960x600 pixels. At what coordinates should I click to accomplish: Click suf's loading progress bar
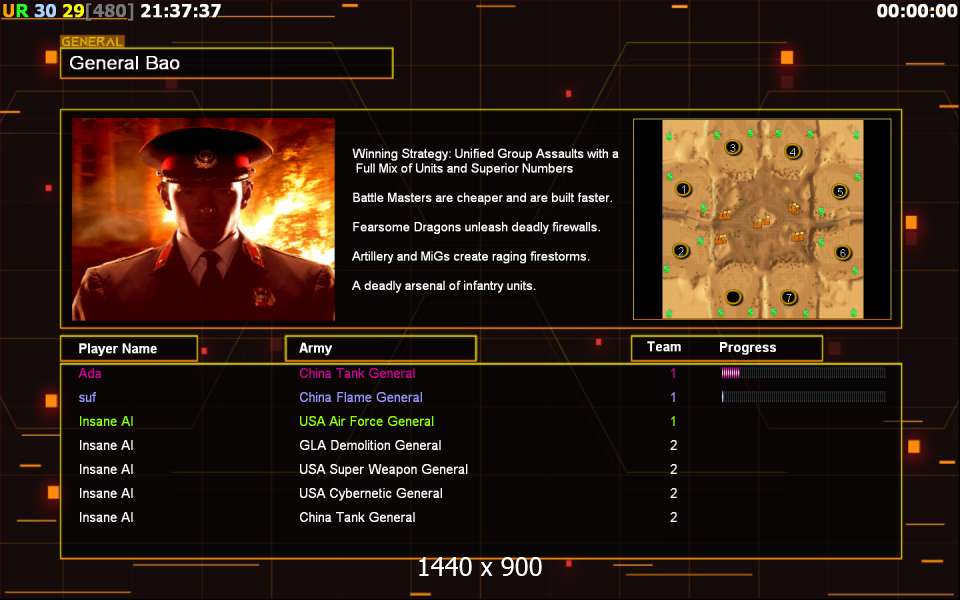[803, 397]
